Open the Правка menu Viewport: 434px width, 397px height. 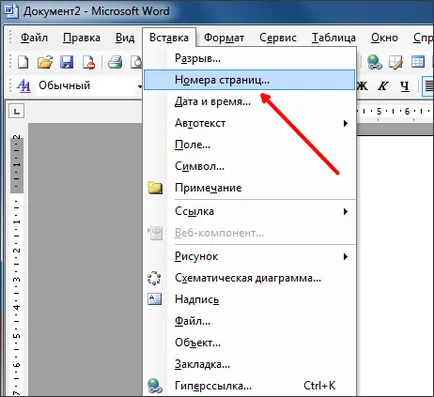pos(82,38)
